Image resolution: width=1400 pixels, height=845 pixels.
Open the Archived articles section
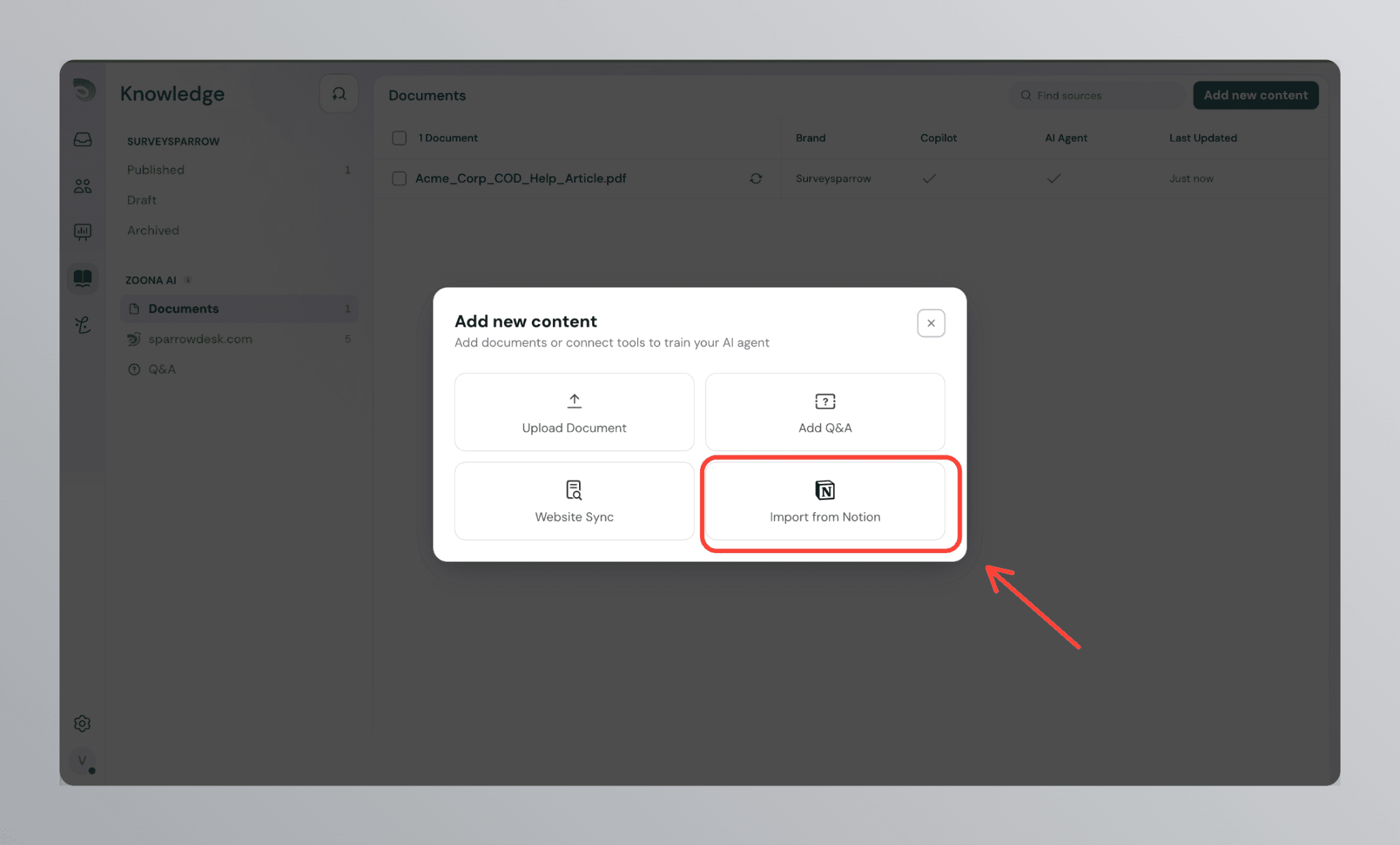pyautogui.click(x=239, y=230)
